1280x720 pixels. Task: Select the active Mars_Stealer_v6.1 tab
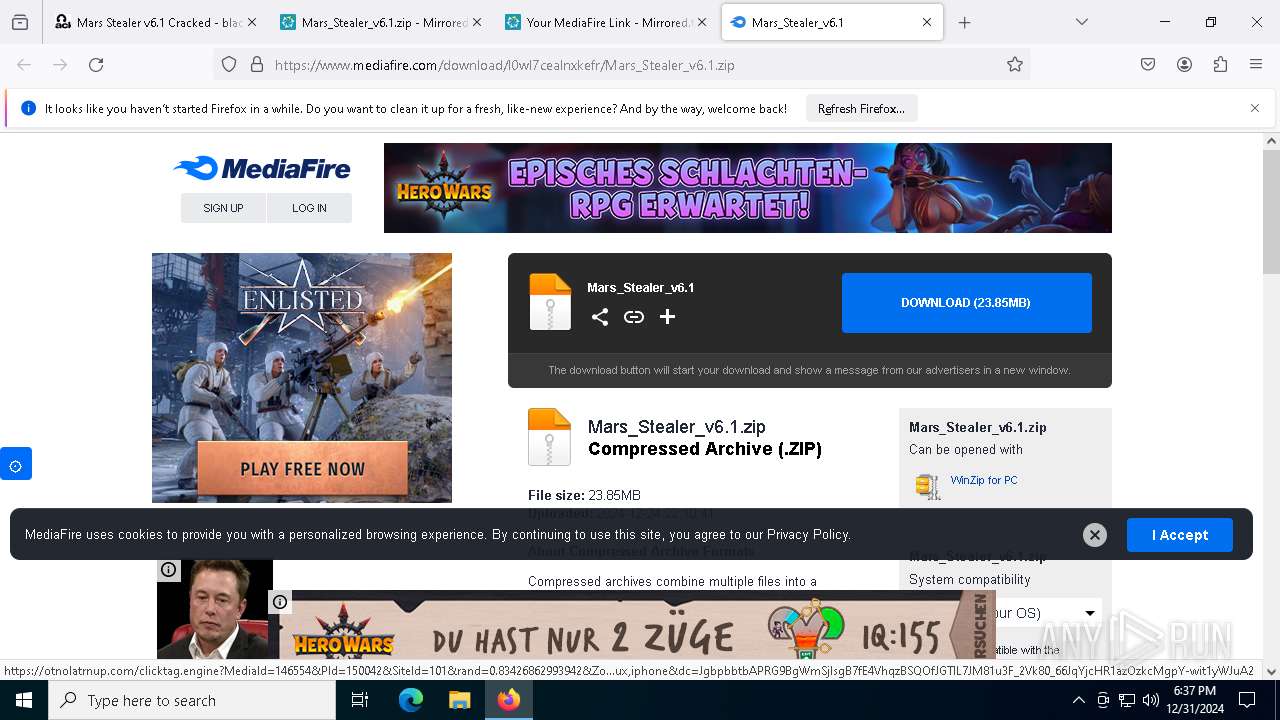point(832,22)
